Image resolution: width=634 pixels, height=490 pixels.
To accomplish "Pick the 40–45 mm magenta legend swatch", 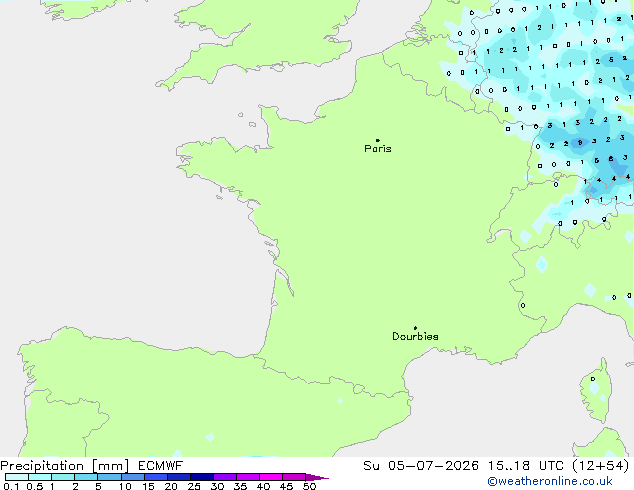I will tap(271, 477).
